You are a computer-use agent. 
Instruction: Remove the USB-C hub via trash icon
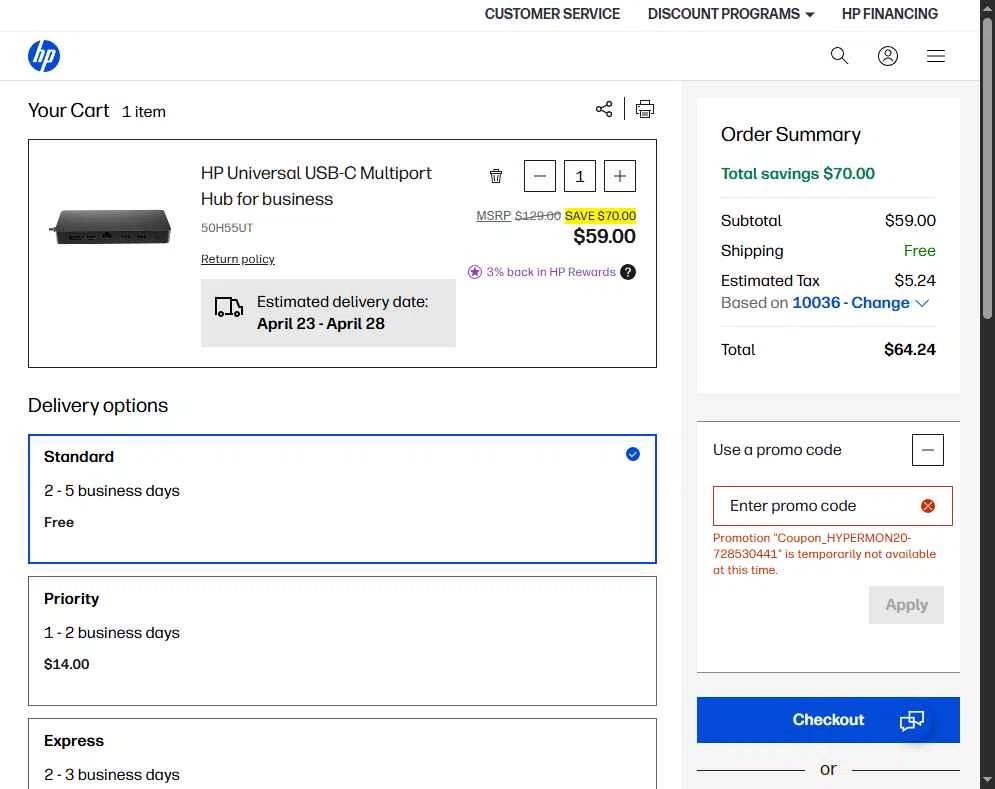click(x=496, y=176)
